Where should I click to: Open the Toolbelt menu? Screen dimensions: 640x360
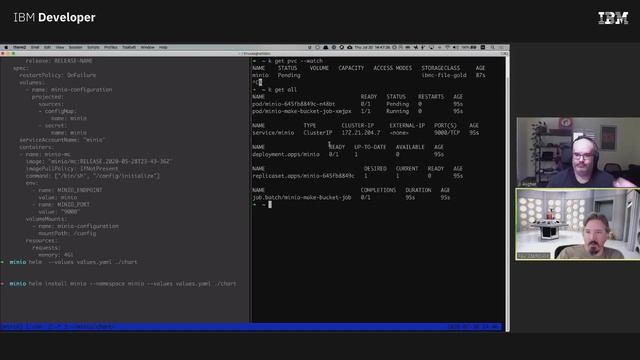tap(129, 47)
